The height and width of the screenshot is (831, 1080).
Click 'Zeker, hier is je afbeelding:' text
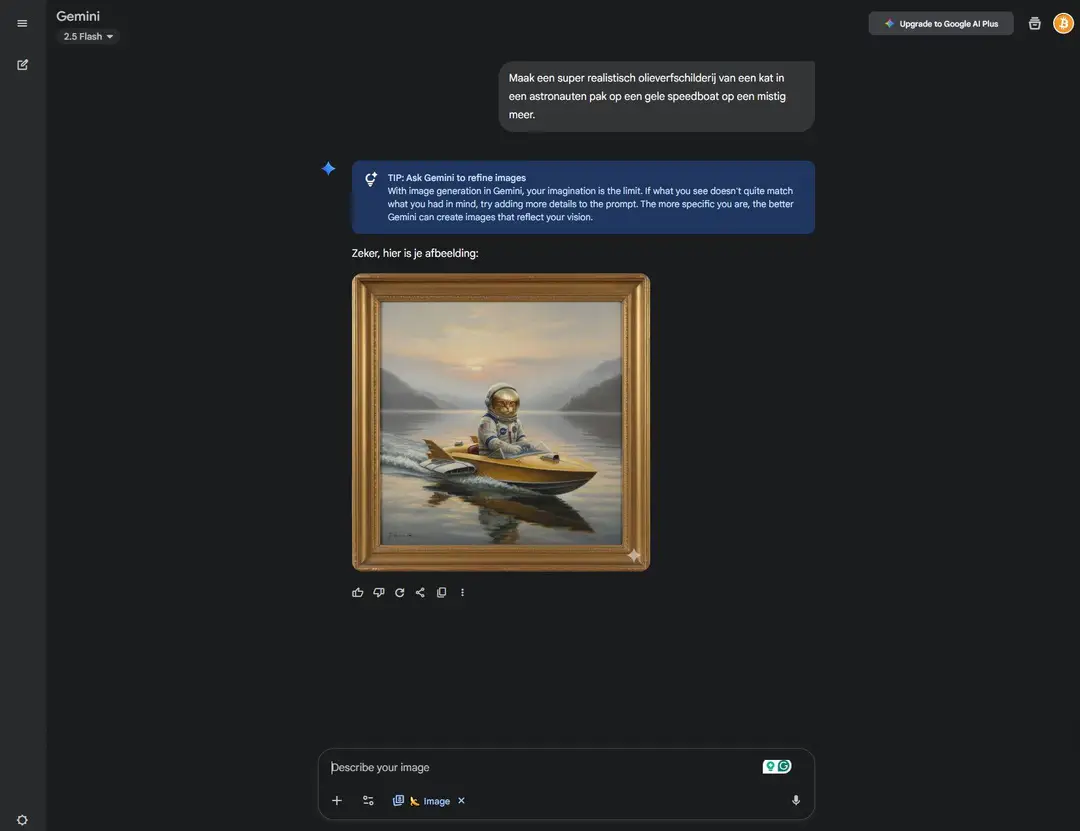pyautogui.click(x=415, y=254)
